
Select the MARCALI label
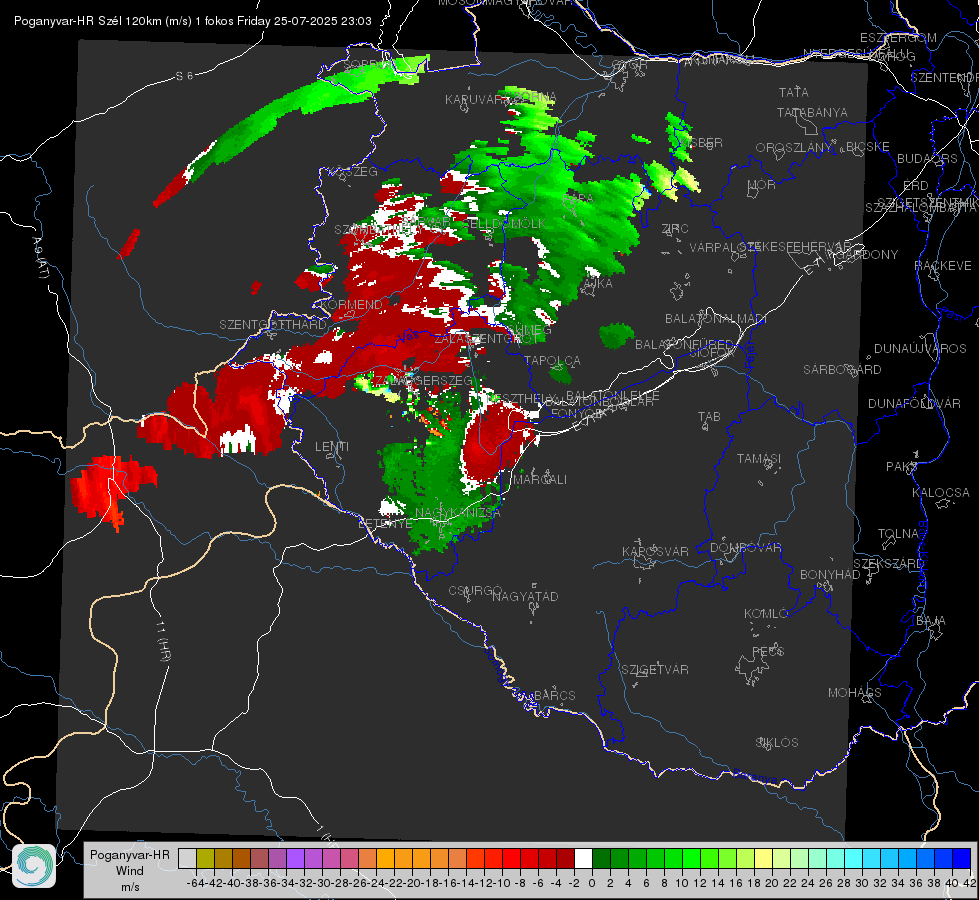coord(540,480)
